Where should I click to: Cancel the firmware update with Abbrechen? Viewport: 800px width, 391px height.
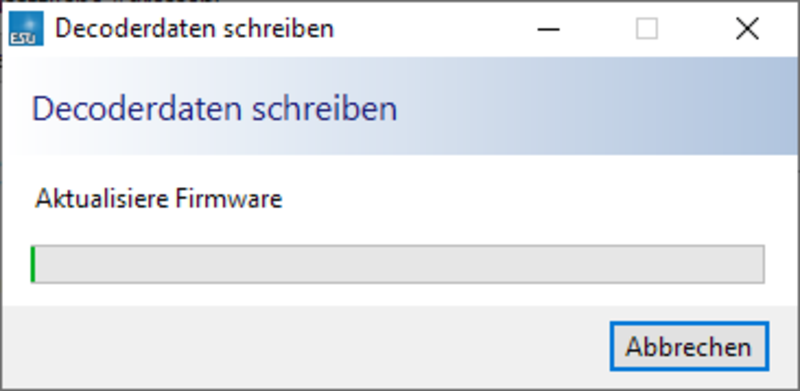(689, 347)
